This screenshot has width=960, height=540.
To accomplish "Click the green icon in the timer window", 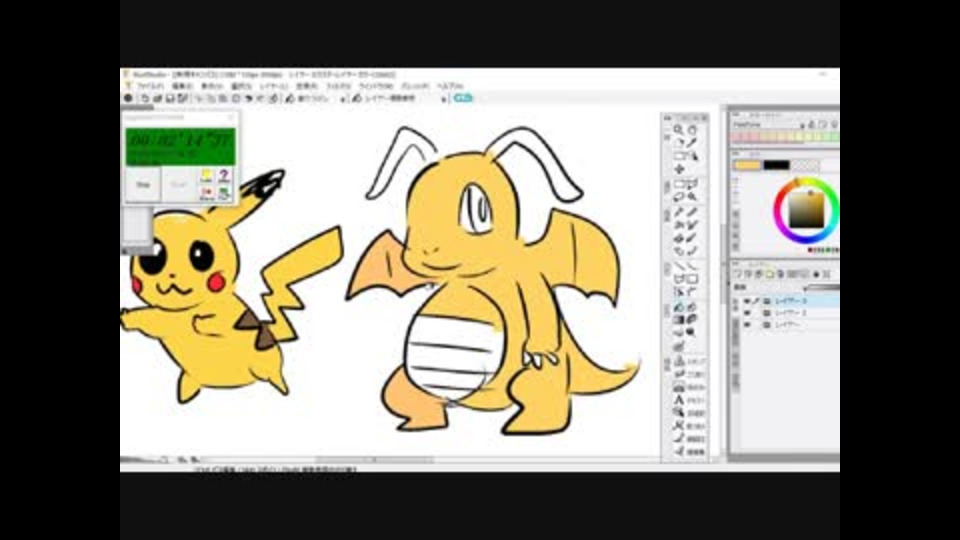I will (x=224, y=193).
